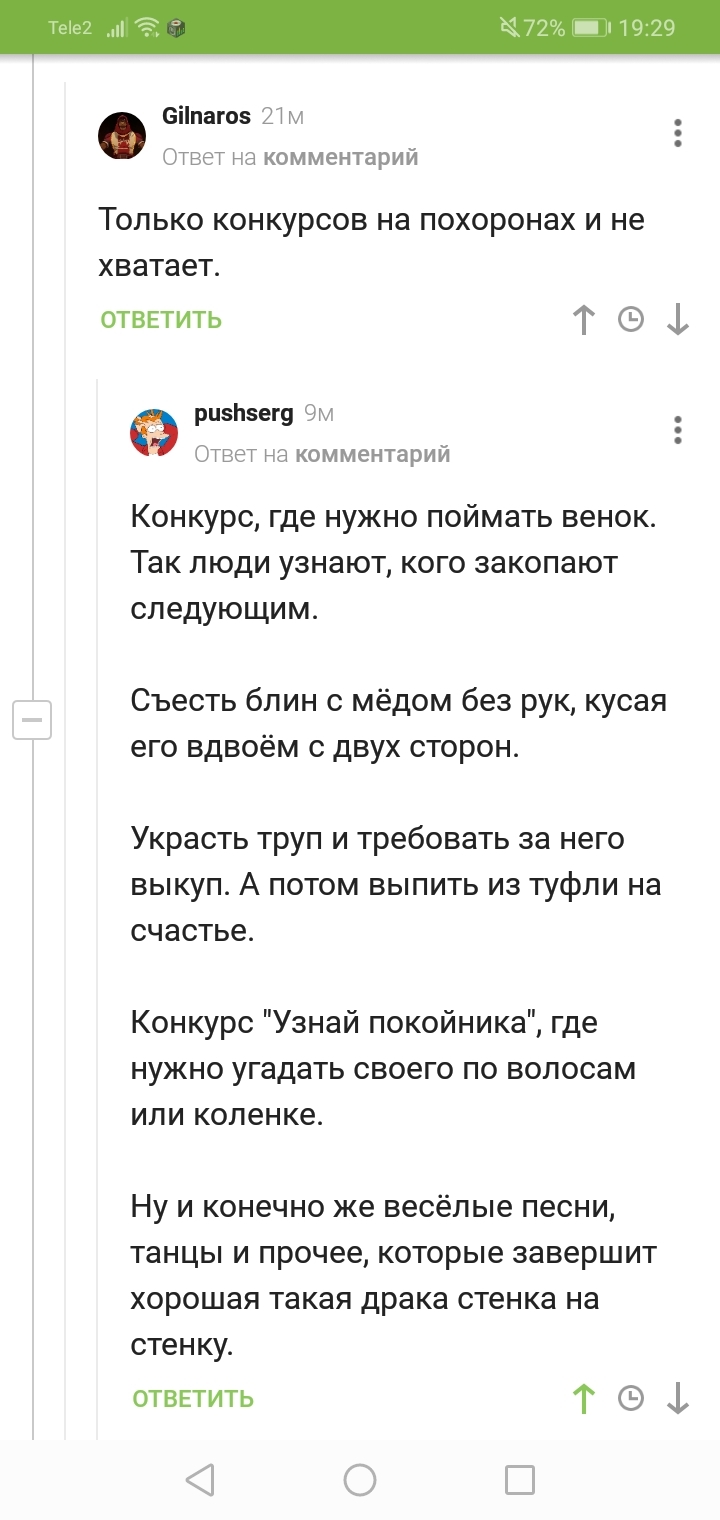Viewport: 720px width, 1520px height.
Task: Open Gilnaros profile avatar
Action: click(x=122, y=135)
